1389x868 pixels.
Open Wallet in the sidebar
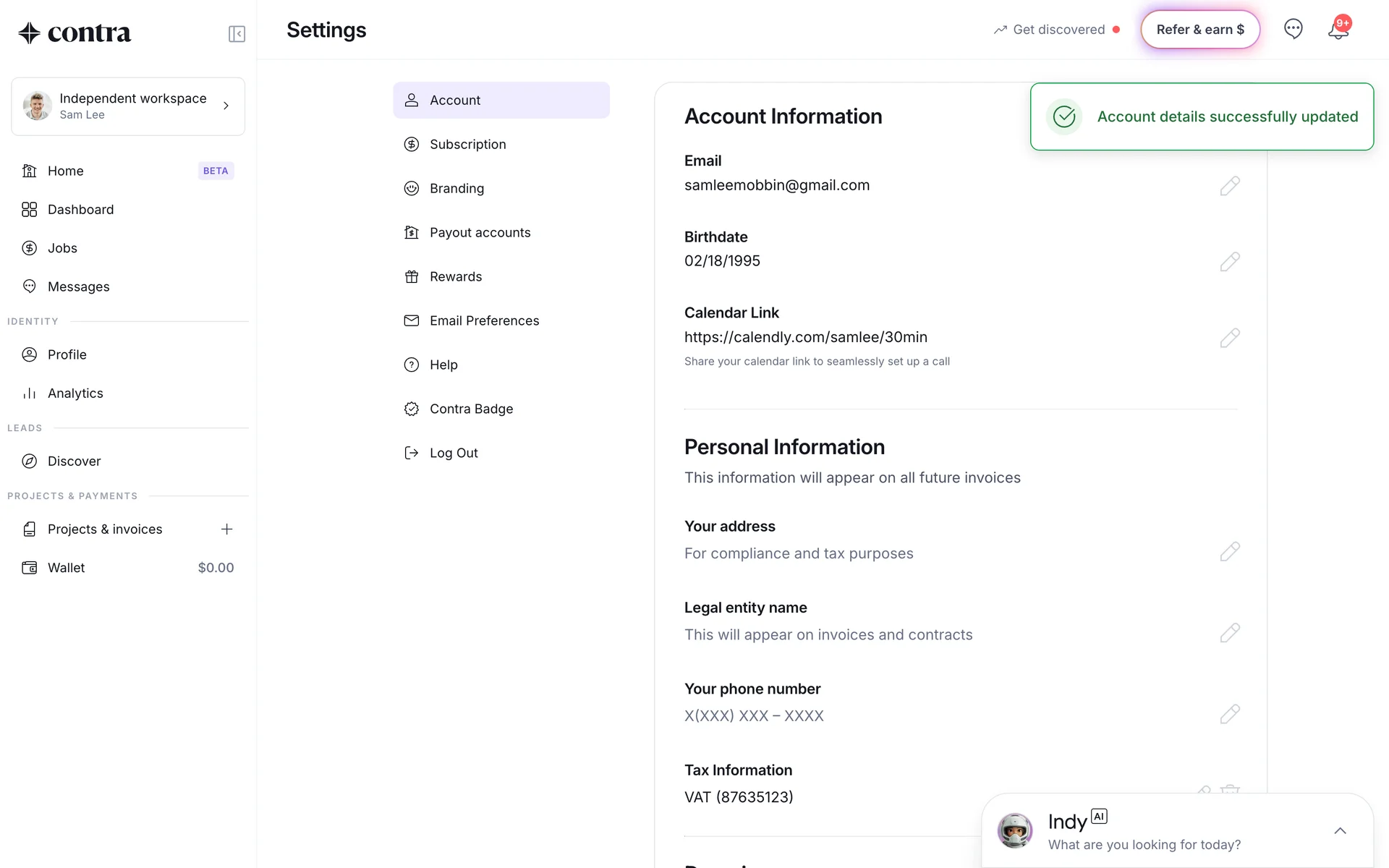click(x=67, y=569)
